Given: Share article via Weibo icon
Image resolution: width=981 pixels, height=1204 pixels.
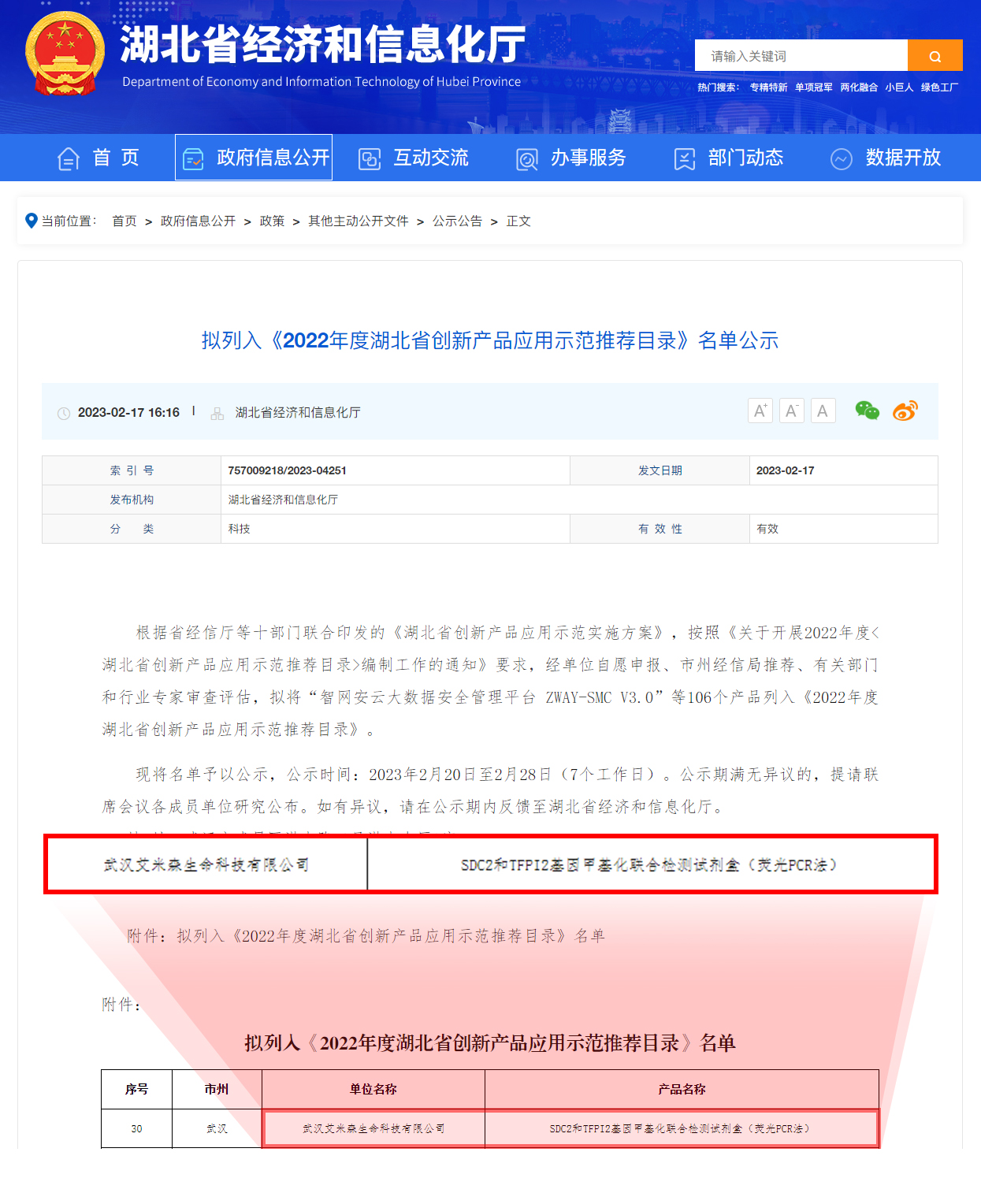Looking at the screenshot, I should [905, 411].
